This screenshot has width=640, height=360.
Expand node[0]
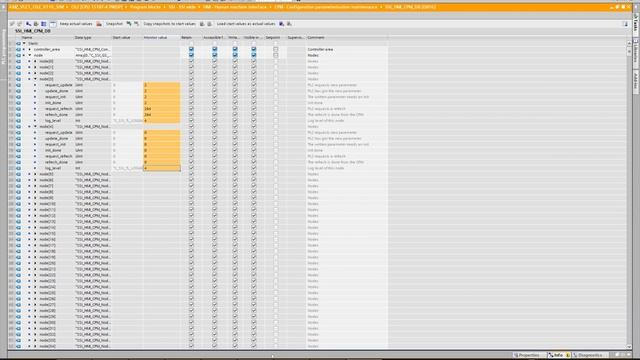coord(35,61)
